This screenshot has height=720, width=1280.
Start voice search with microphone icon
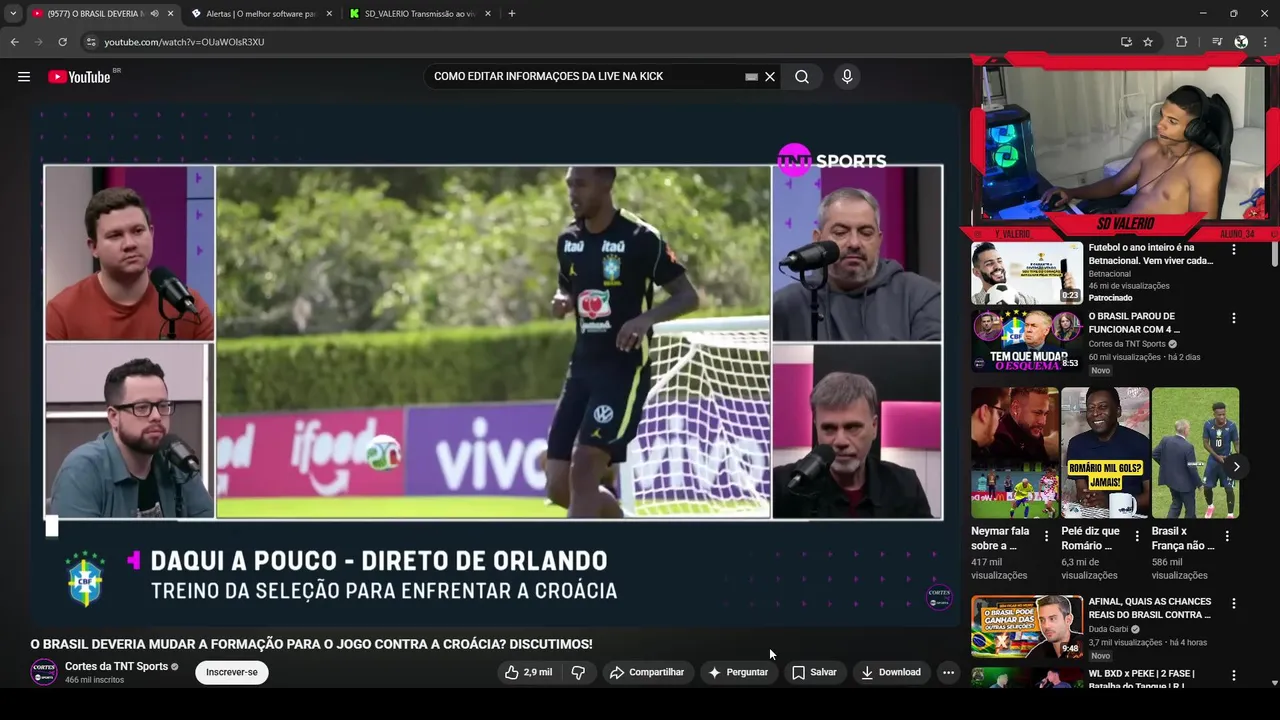pos(847,76)
